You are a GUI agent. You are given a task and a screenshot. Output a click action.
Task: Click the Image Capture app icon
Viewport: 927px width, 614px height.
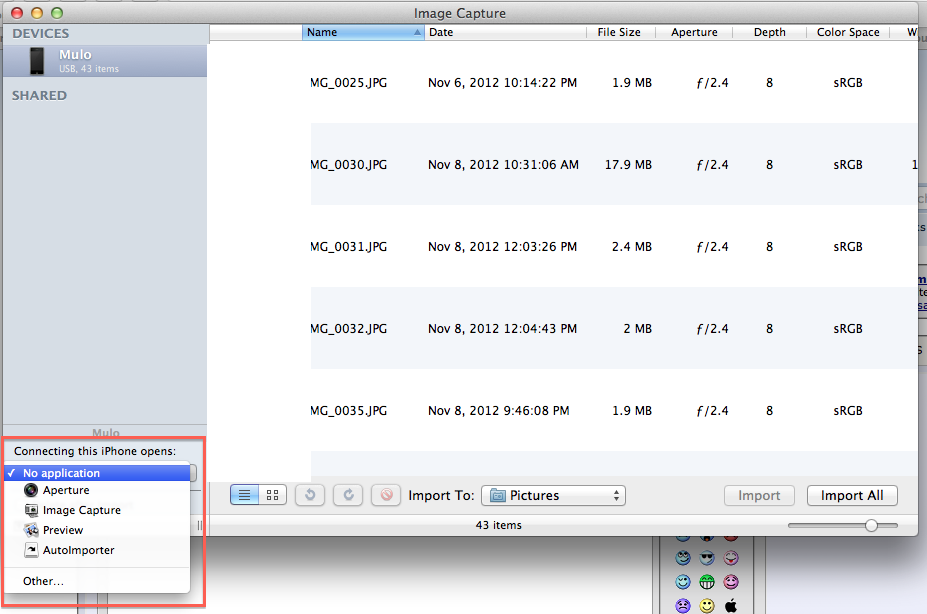[31, 510]
